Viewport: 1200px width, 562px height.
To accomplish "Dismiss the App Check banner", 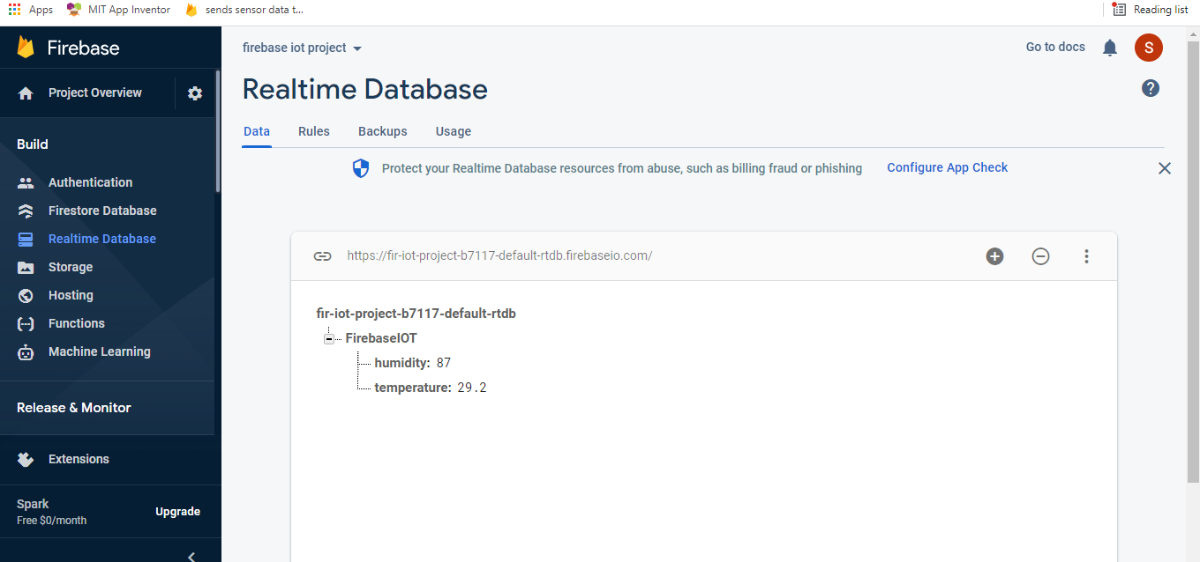I will click(1165, 169).
